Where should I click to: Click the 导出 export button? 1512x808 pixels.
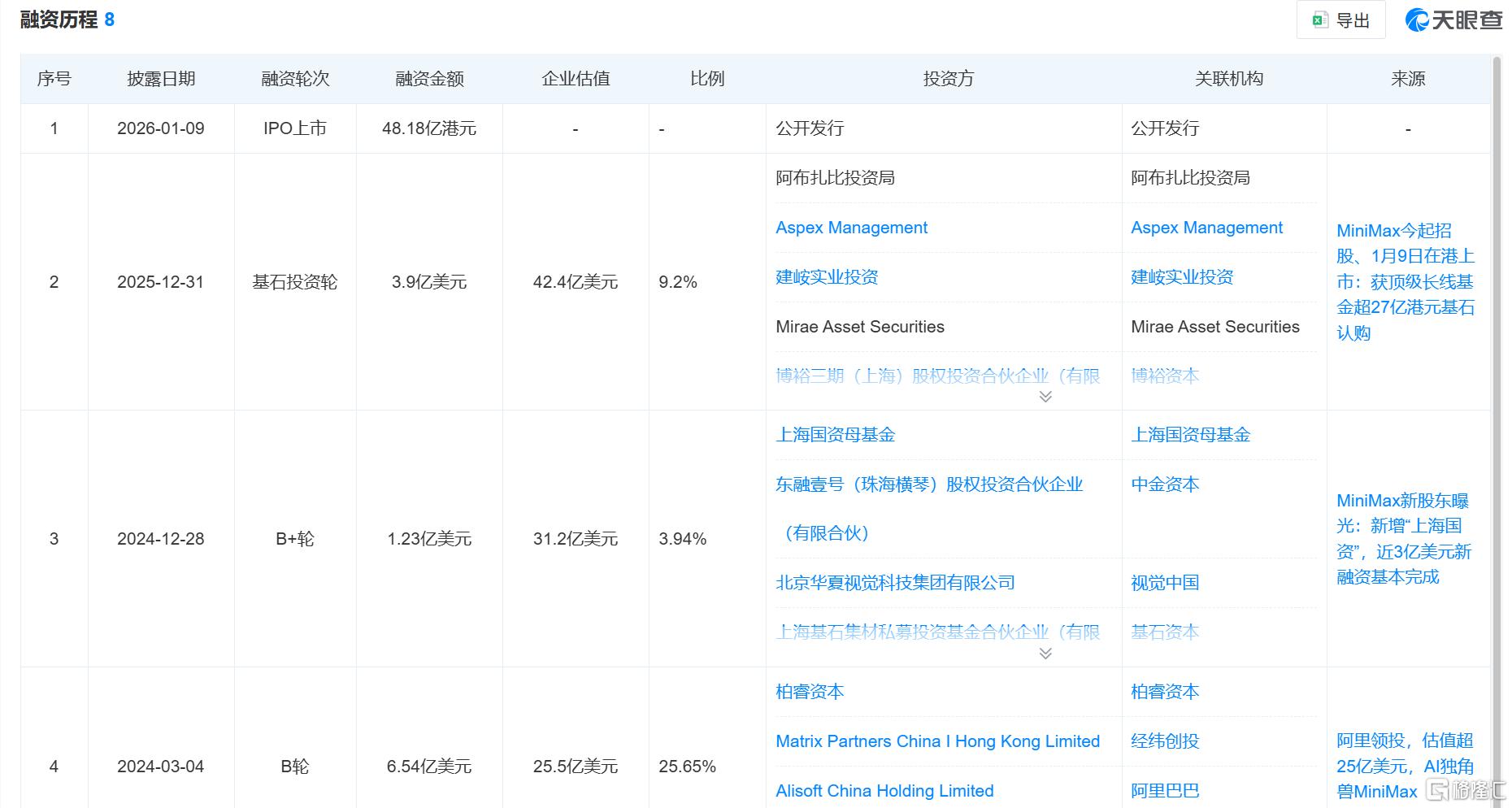tap(1340, 20)
